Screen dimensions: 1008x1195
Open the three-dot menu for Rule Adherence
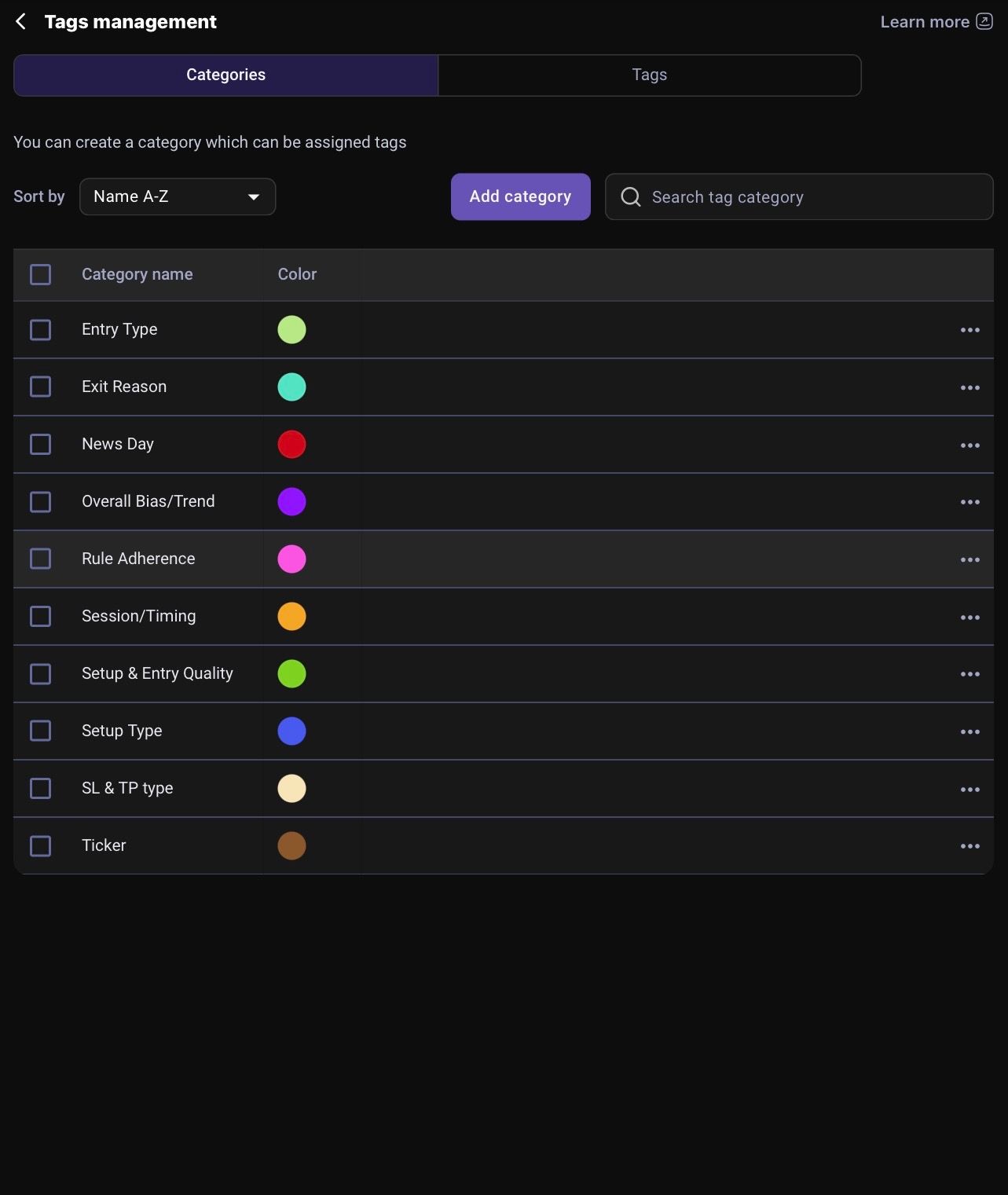(970, 559)
